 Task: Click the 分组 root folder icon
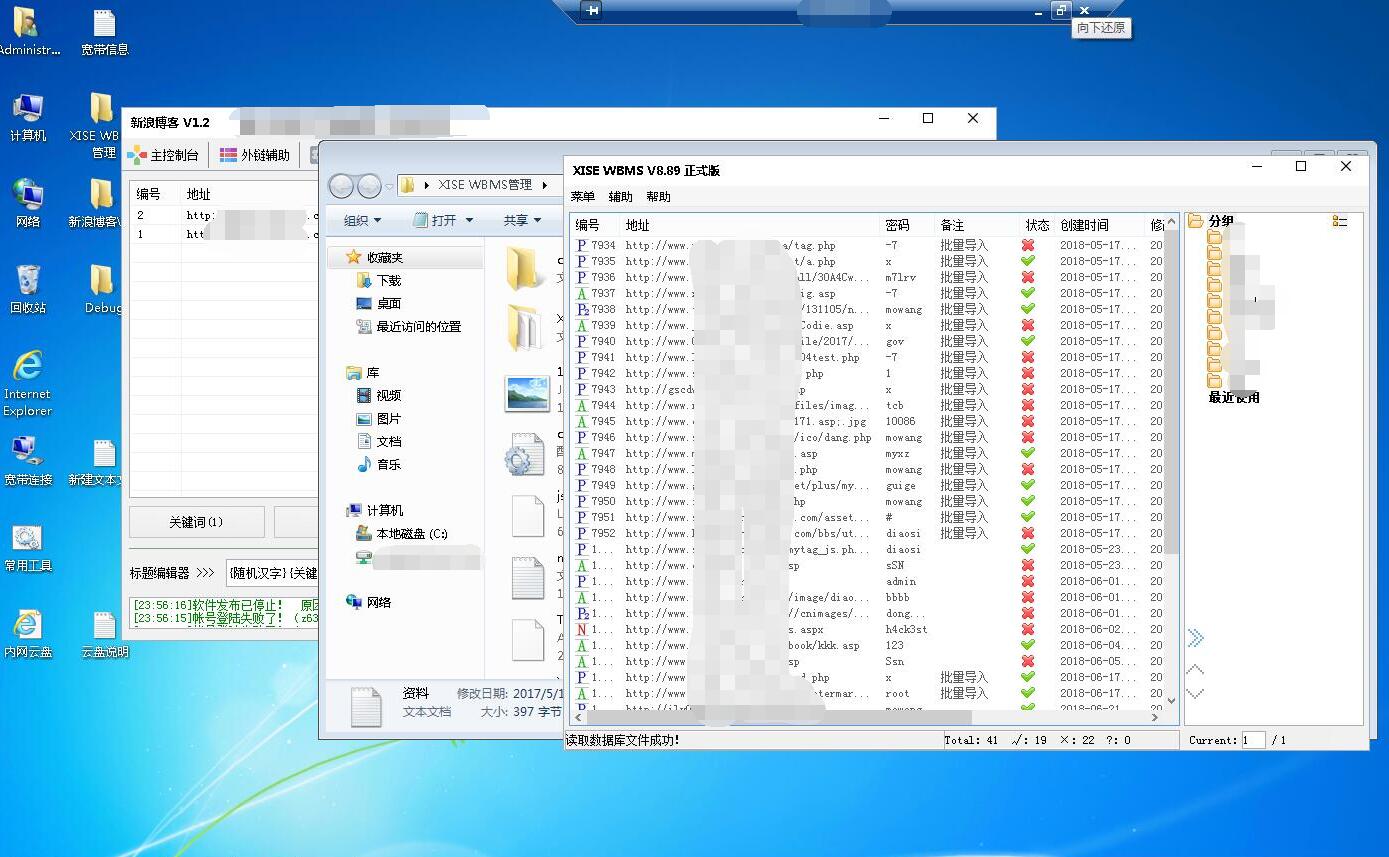click(1195, 221)
